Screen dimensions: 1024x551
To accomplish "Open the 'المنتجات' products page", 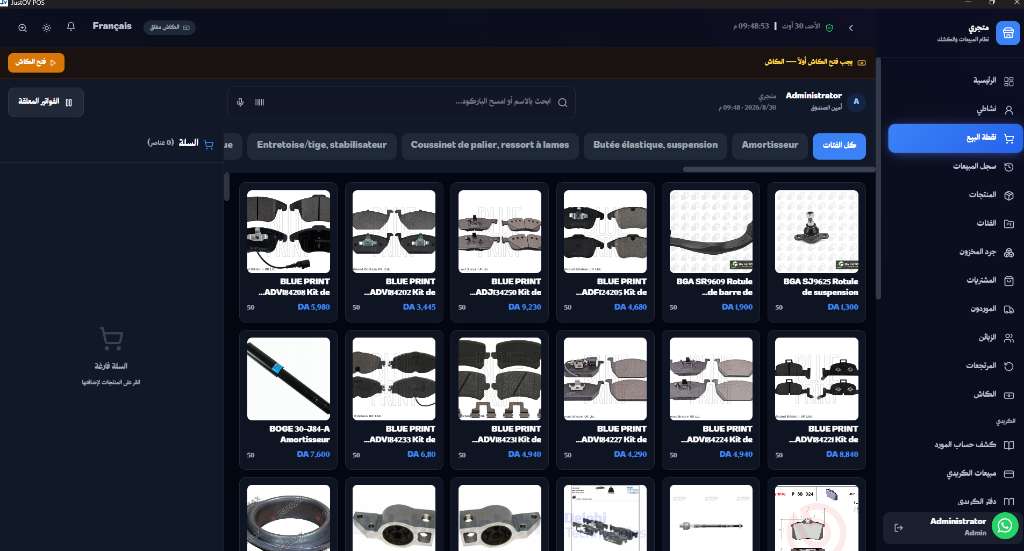I will click(x=953, y=195).
